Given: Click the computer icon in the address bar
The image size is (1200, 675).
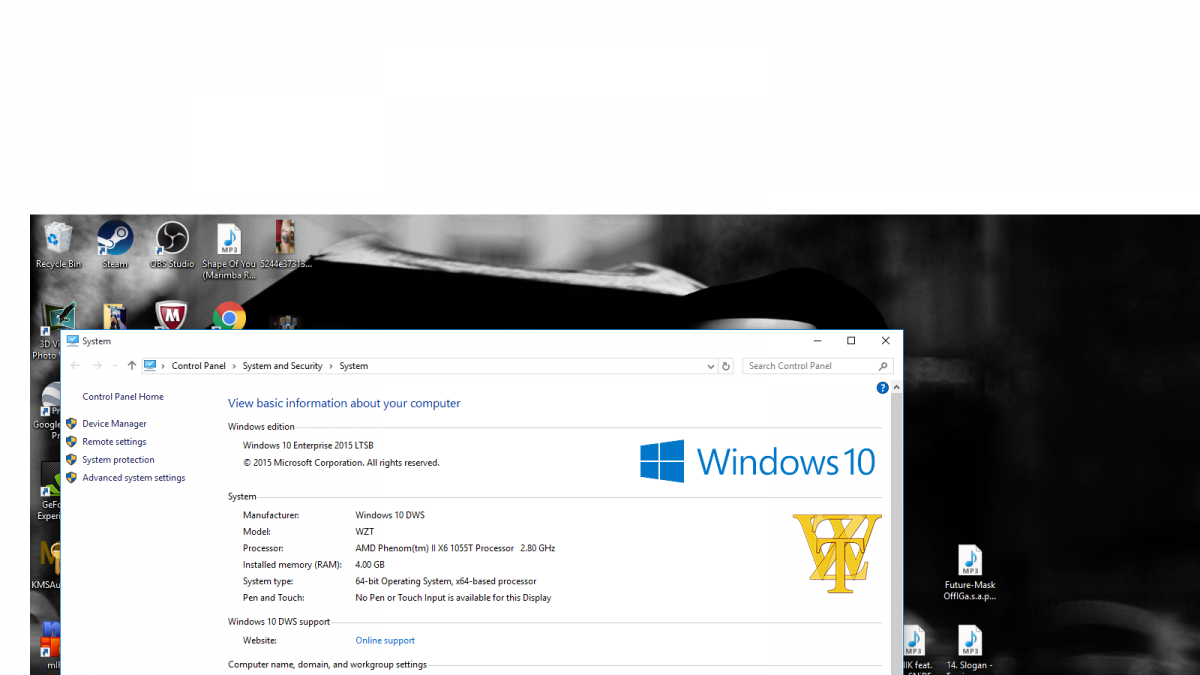Looking at the screenshot, I should point(150,366).
